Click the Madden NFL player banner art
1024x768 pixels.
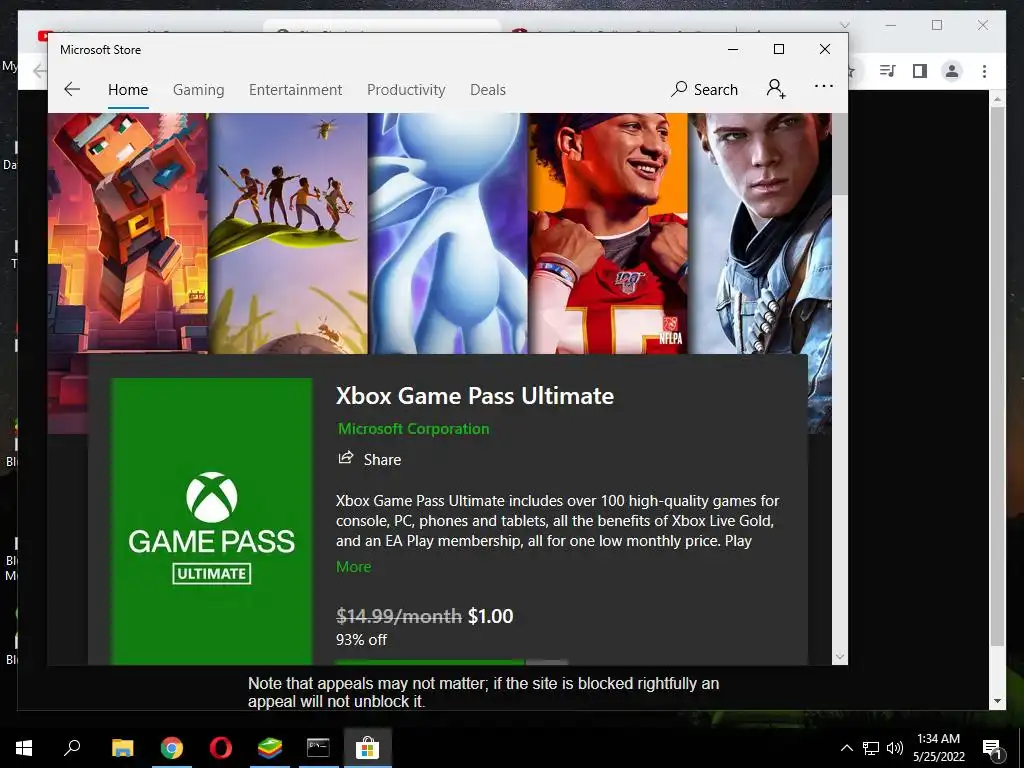tap(608, 233)
